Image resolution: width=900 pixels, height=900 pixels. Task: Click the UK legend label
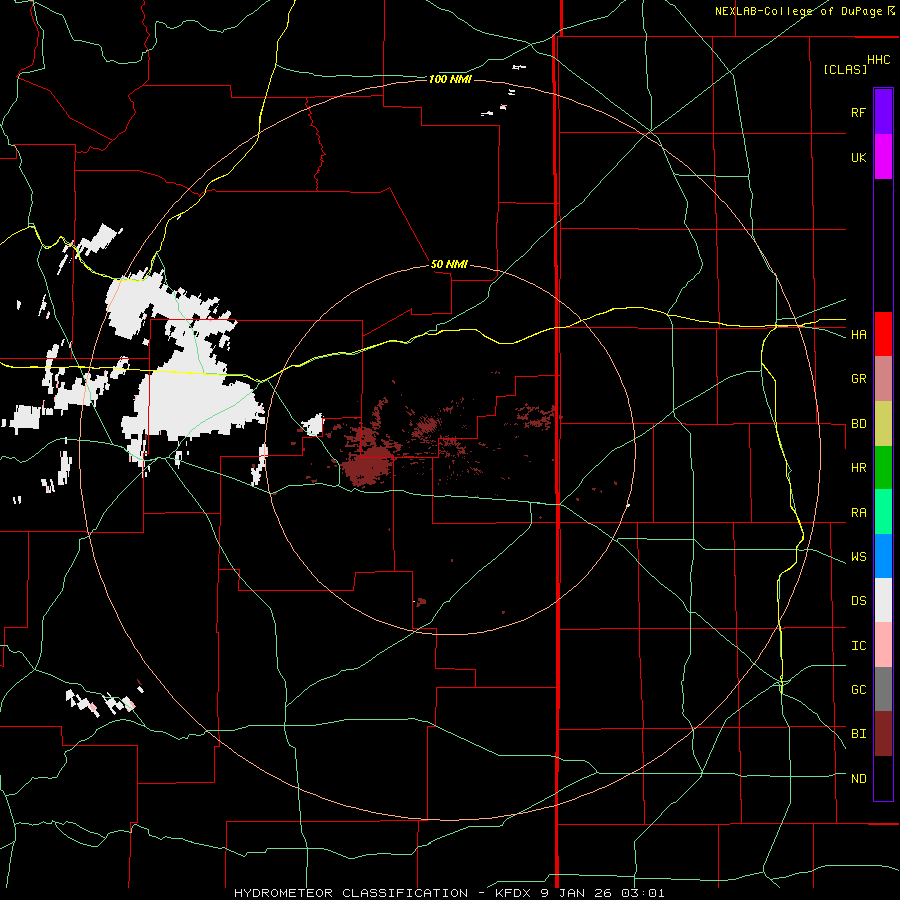point(858,157)
